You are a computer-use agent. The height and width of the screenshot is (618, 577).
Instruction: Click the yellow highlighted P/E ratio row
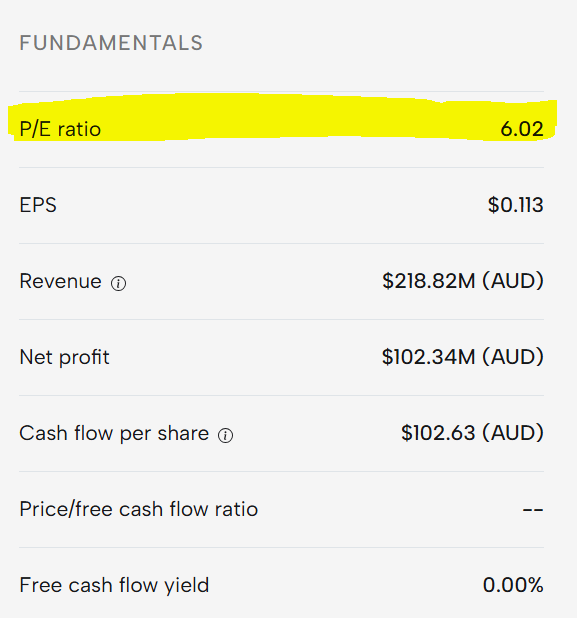tap(282, 117)
